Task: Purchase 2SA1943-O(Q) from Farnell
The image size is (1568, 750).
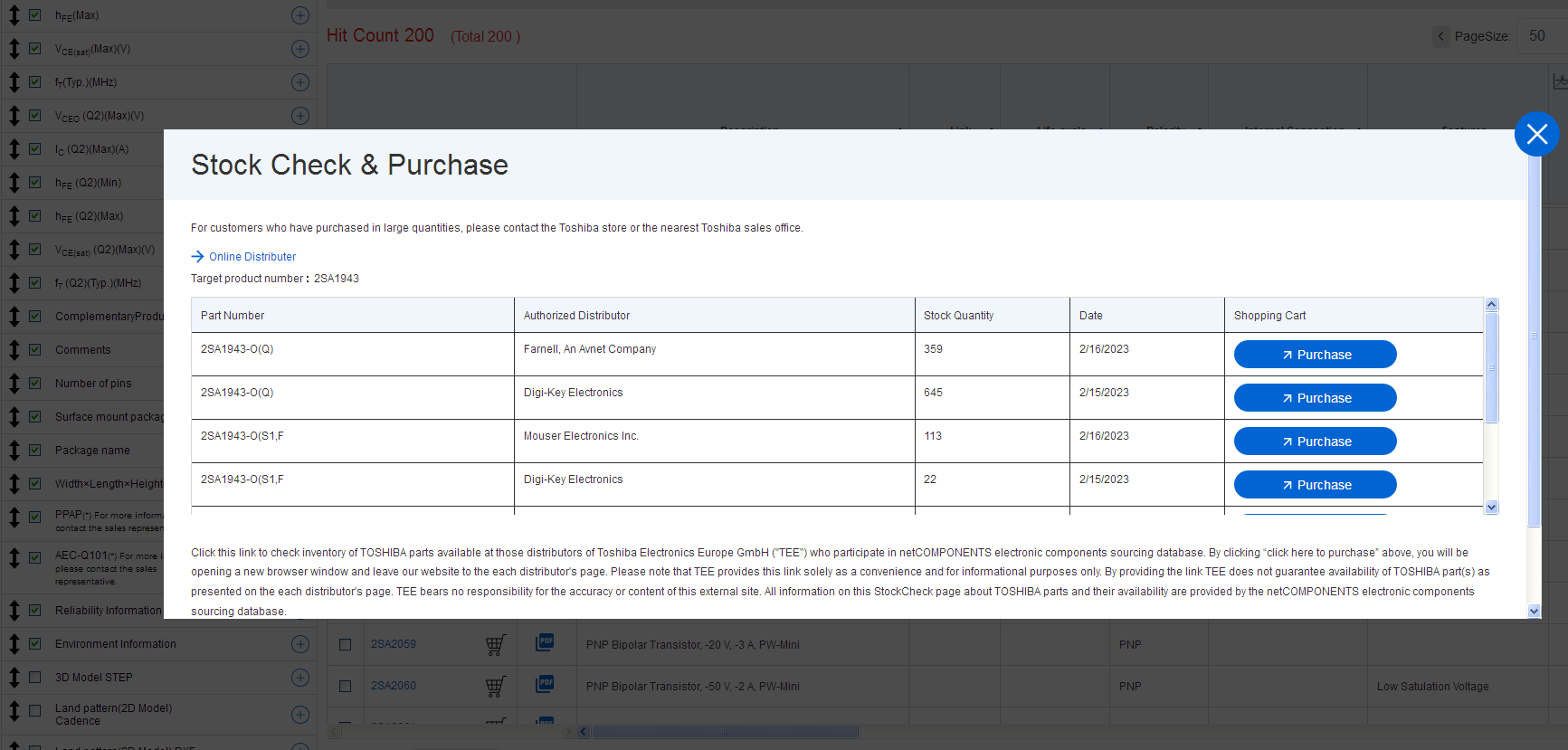Action: tap(1315, 355)
